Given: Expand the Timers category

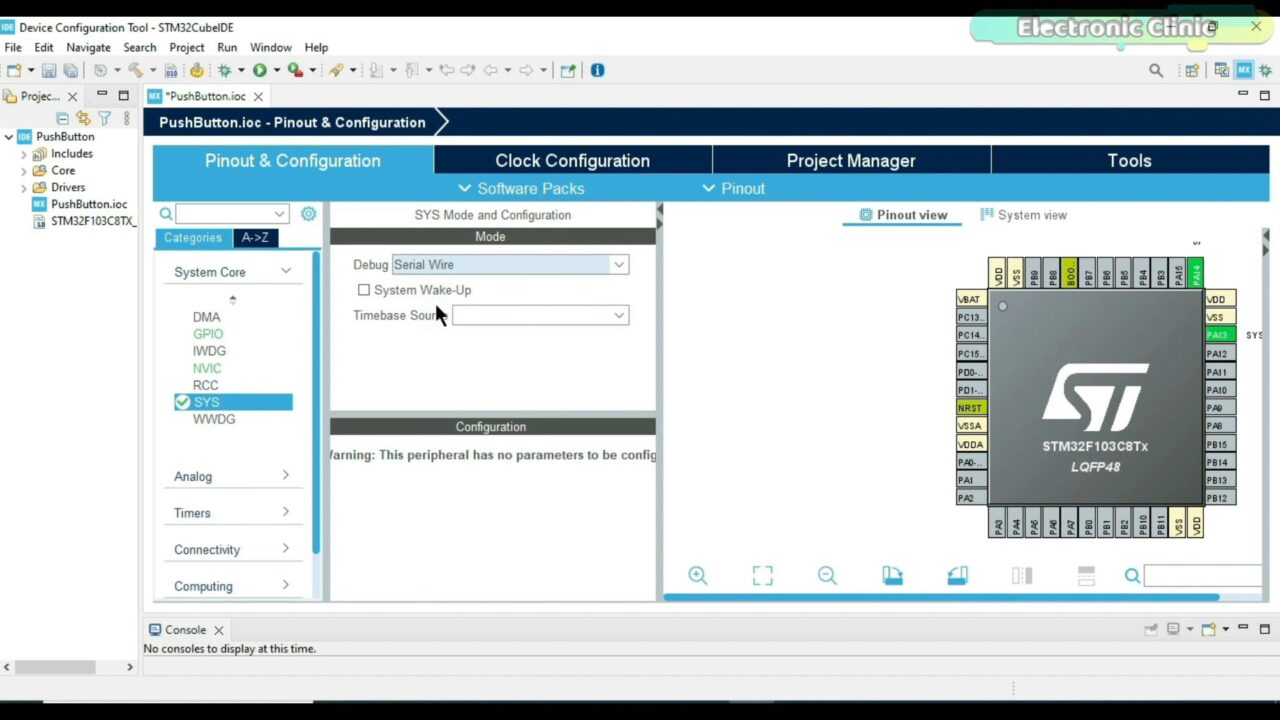Looking at the screenshot, I should (x=286, y=512).
